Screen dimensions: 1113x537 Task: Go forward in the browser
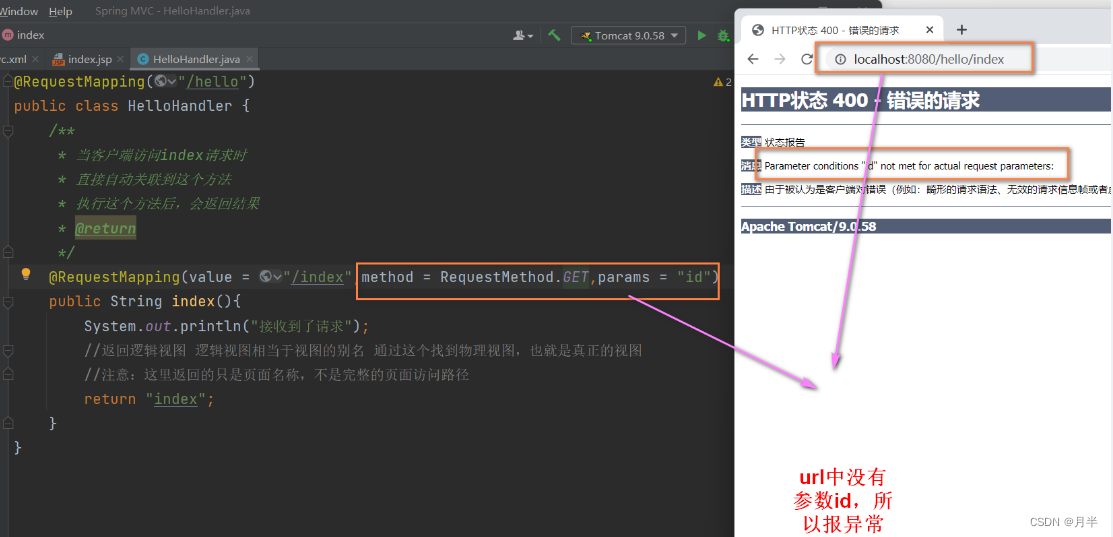780,60
